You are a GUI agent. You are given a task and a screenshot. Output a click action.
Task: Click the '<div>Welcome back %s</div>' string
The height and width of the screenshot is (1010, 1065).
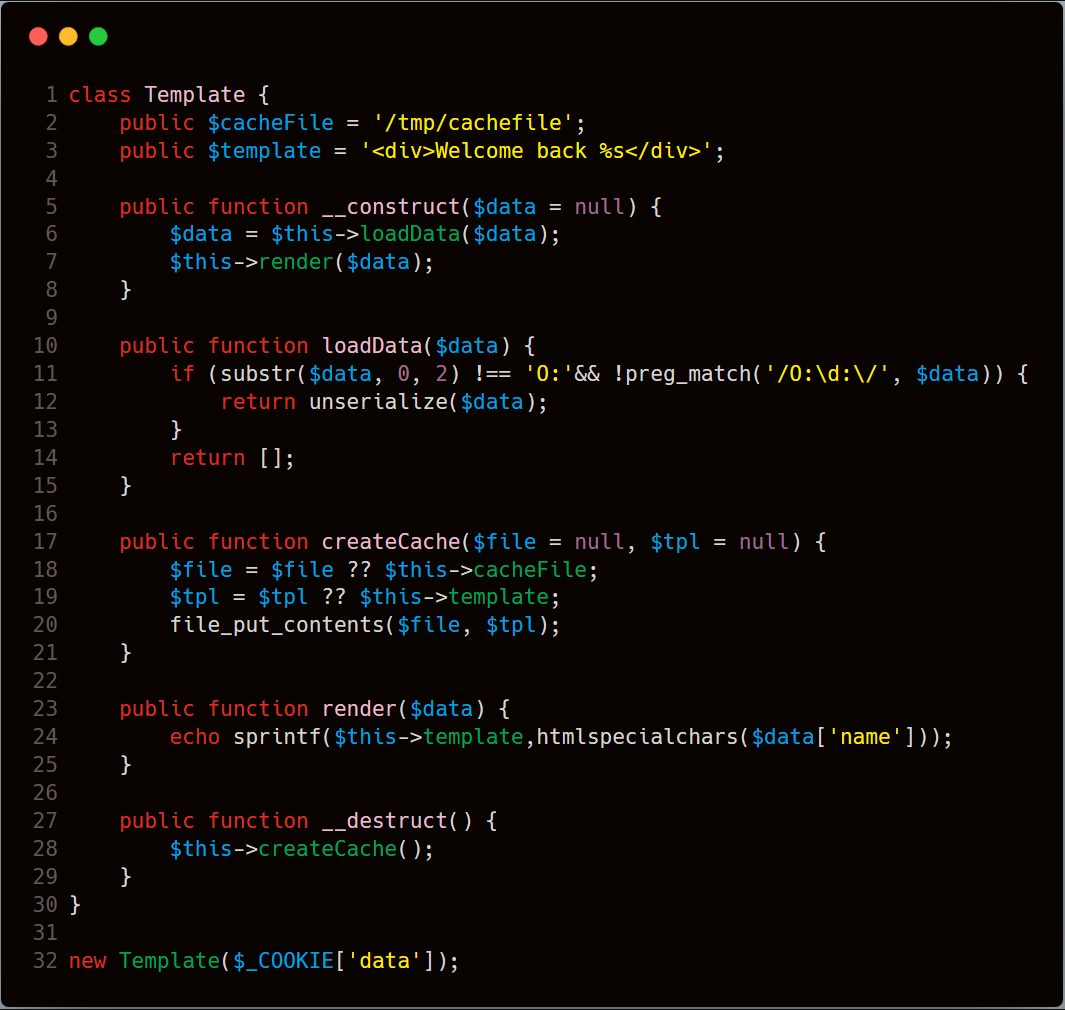537,151
